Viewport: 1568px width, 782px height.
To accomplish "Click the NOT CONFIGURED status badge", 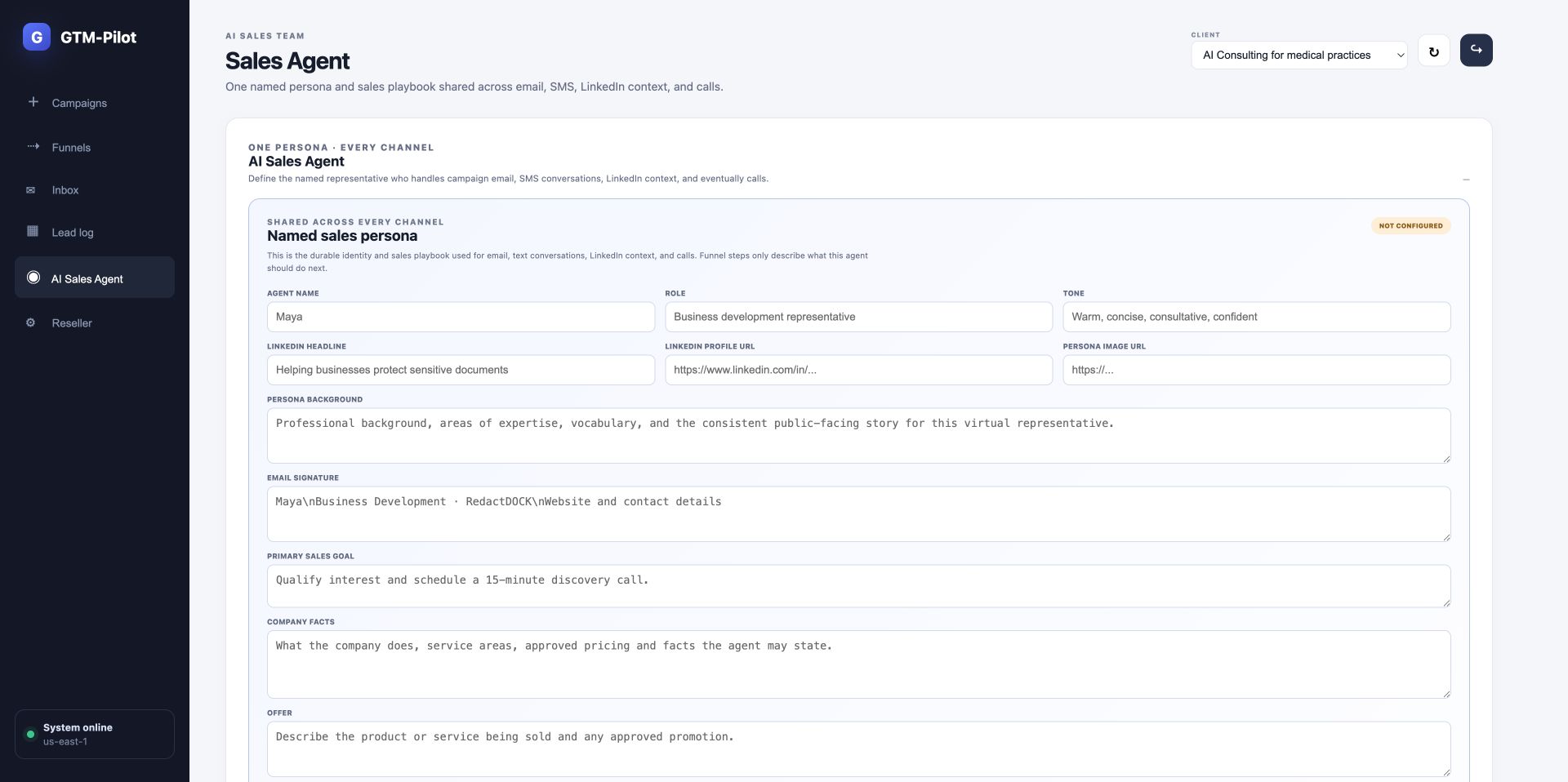I will 1410,226.
